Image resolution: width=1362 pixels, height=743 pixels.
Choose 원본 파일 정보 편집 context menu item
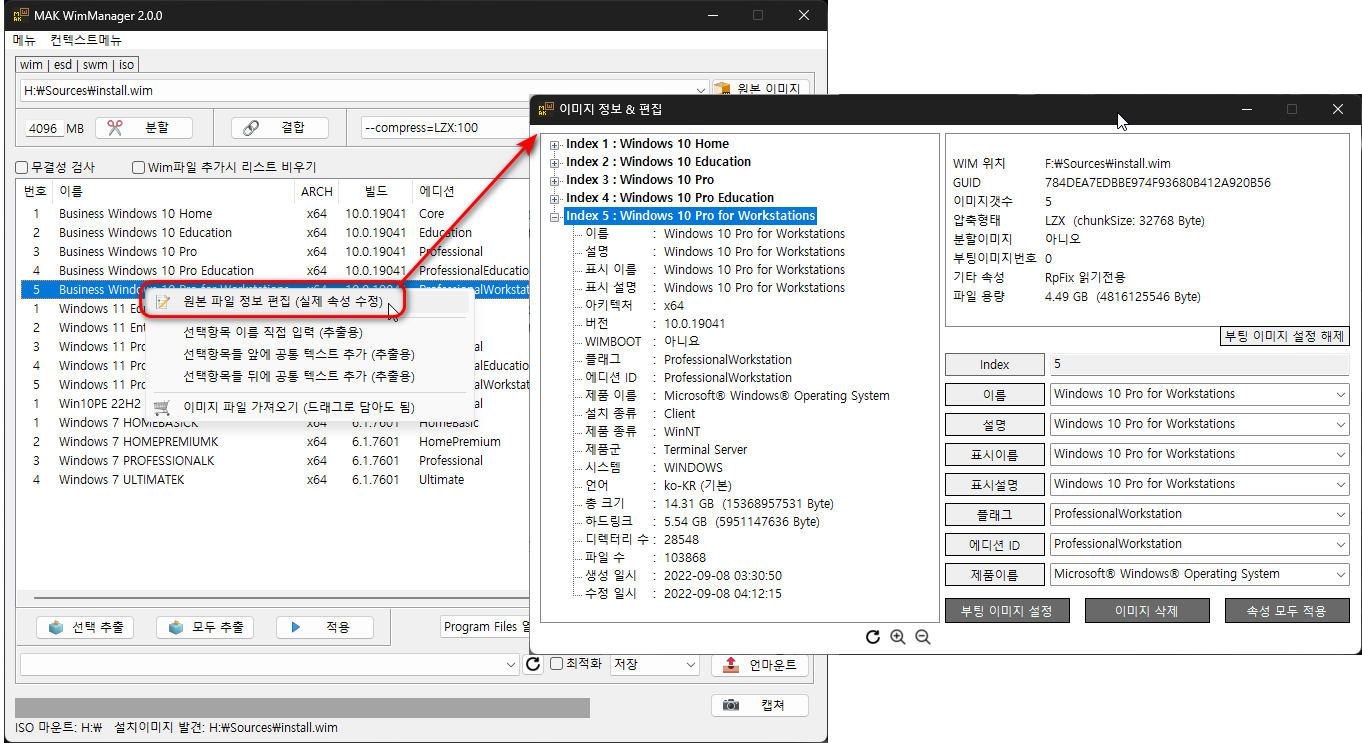pos(307,301)
